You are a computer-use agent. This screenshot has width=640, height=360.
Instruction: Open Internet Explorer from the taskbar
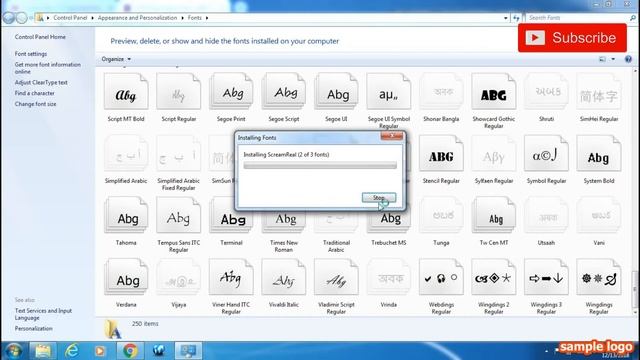point(72,351)
